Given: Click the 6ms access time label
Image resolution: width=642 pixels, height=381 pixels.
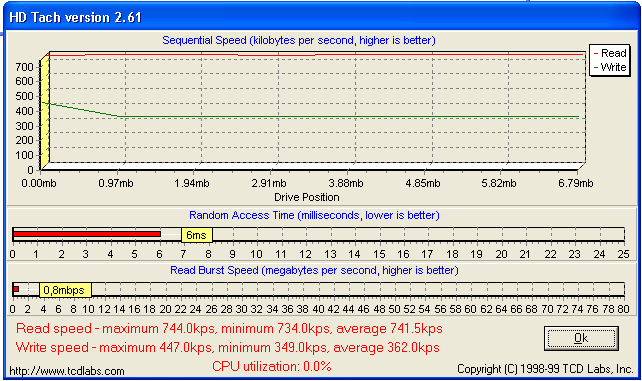Looking at the screenshot, I should click(x=197, y=235).
